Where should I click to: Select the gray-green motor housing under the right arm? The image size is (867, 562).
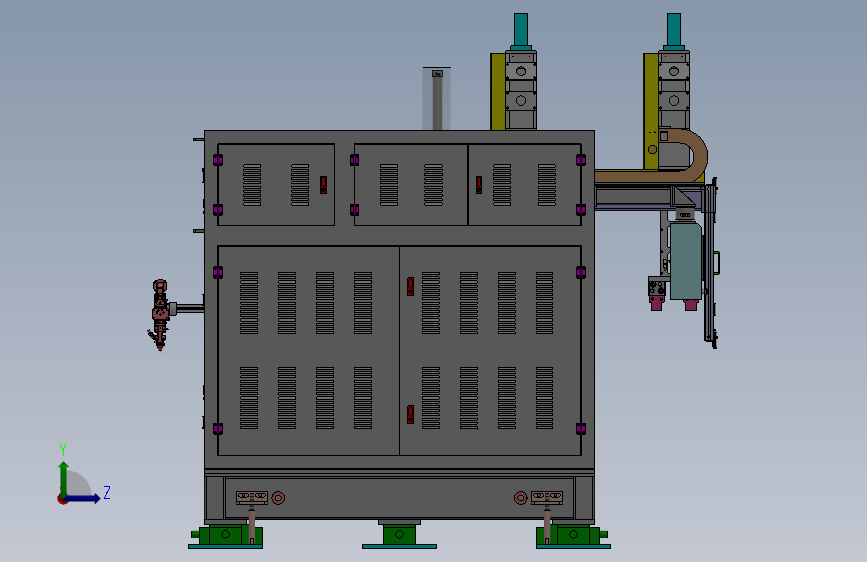point(686,260)
